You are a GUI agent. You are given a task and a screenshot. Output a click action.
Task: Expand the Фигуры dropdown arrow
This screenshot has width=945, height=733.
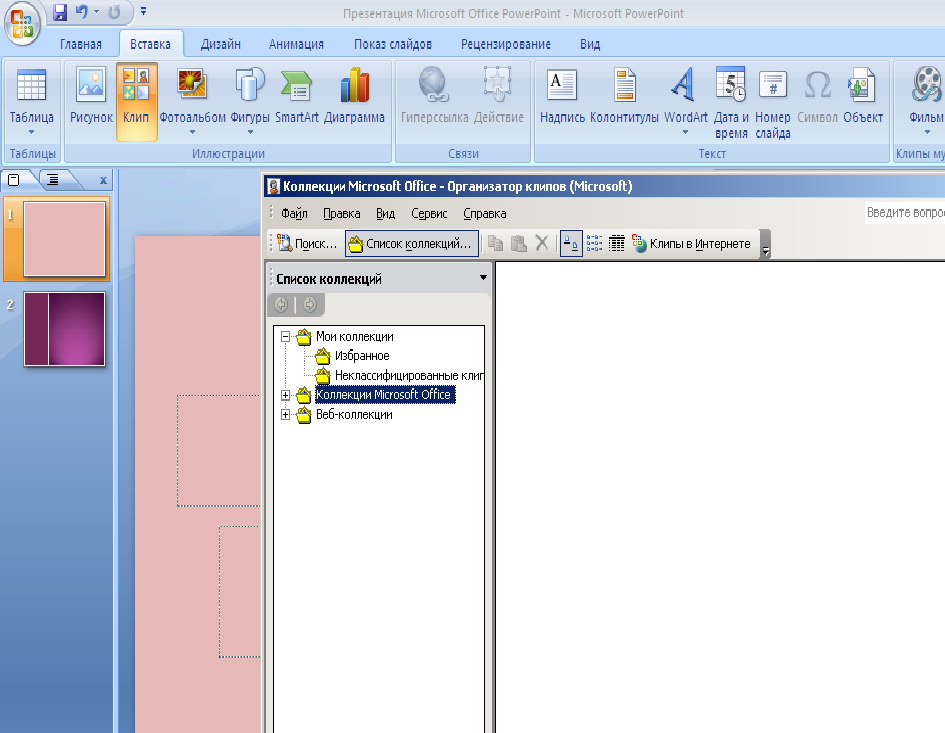pos(250,132)
